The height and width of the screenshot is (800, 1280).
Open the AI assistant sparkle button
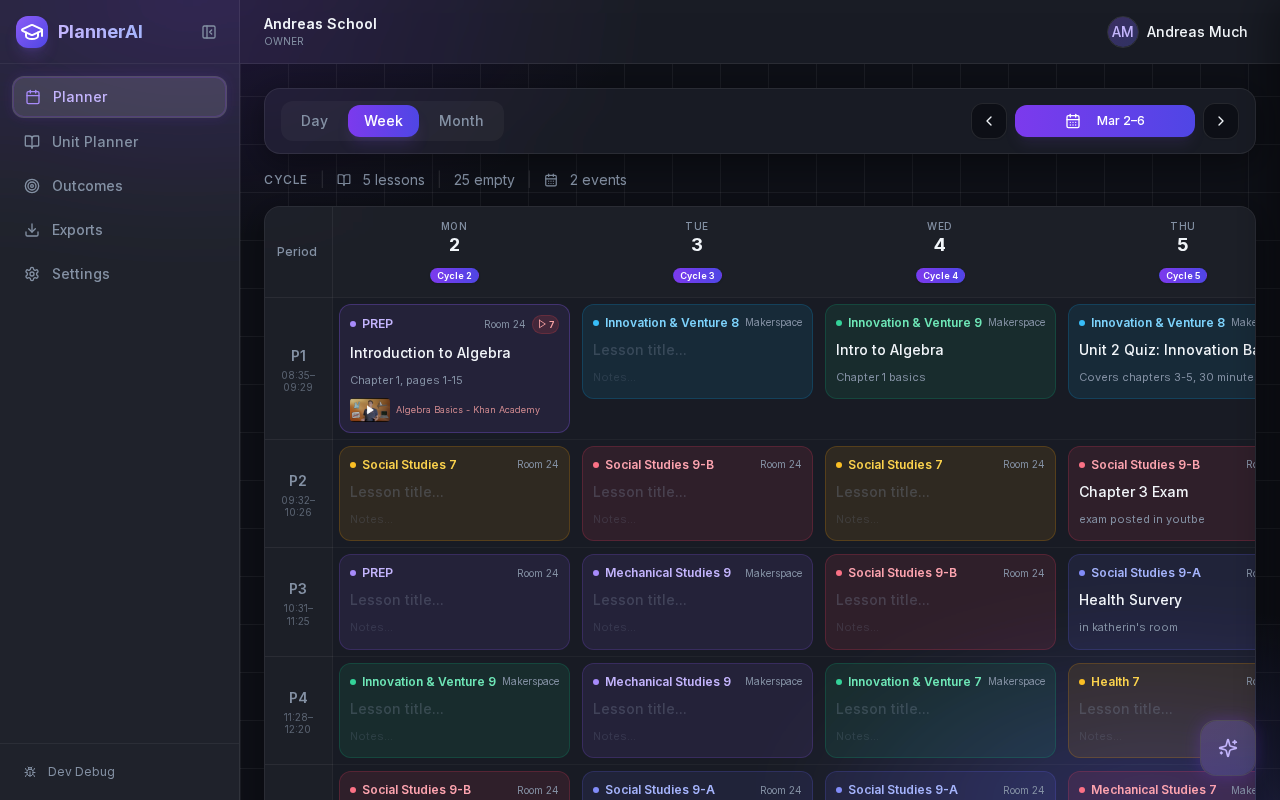(1228, 748)
